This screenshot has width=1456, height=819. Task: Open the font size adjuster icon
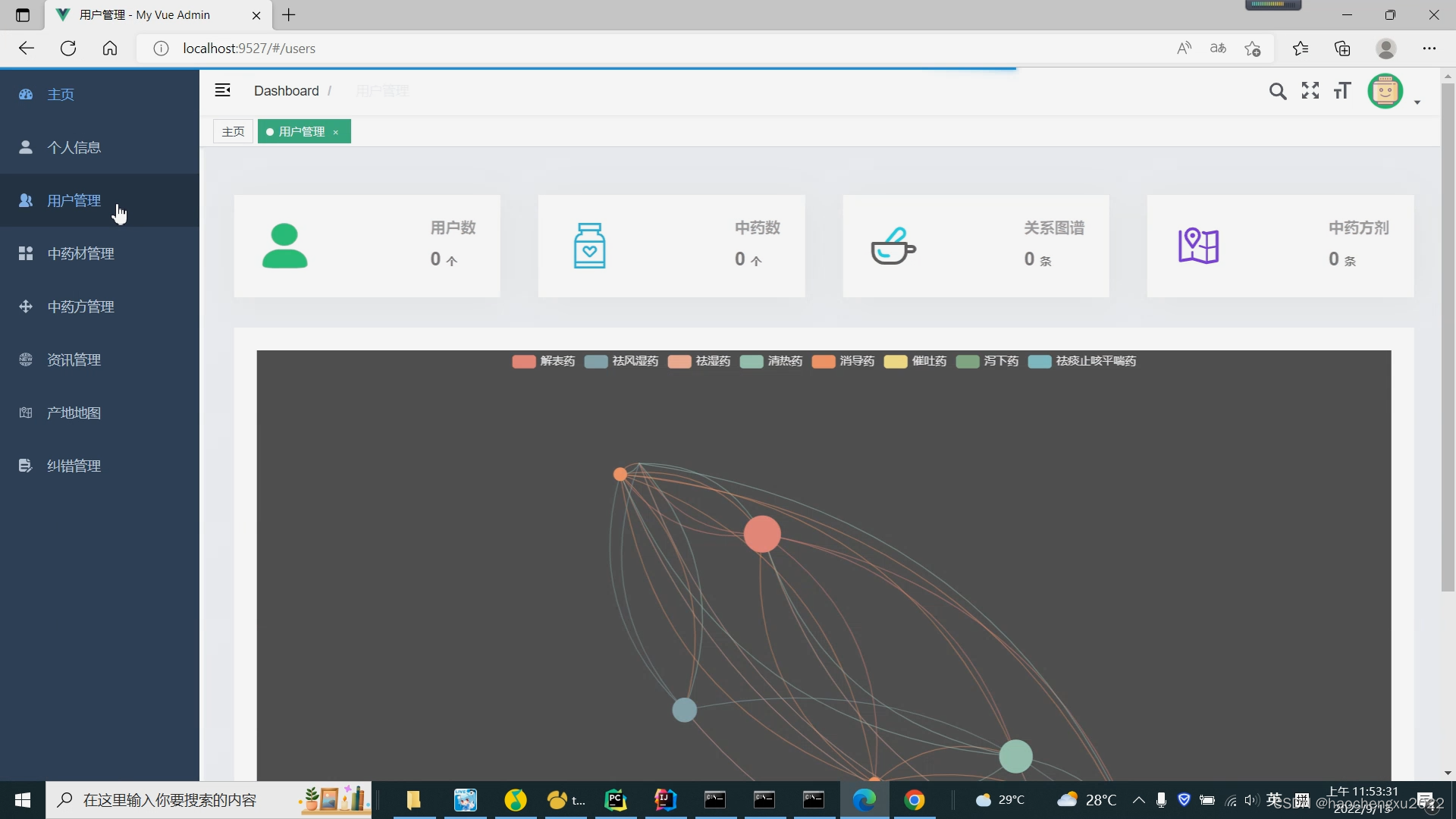click(1341, 90)
